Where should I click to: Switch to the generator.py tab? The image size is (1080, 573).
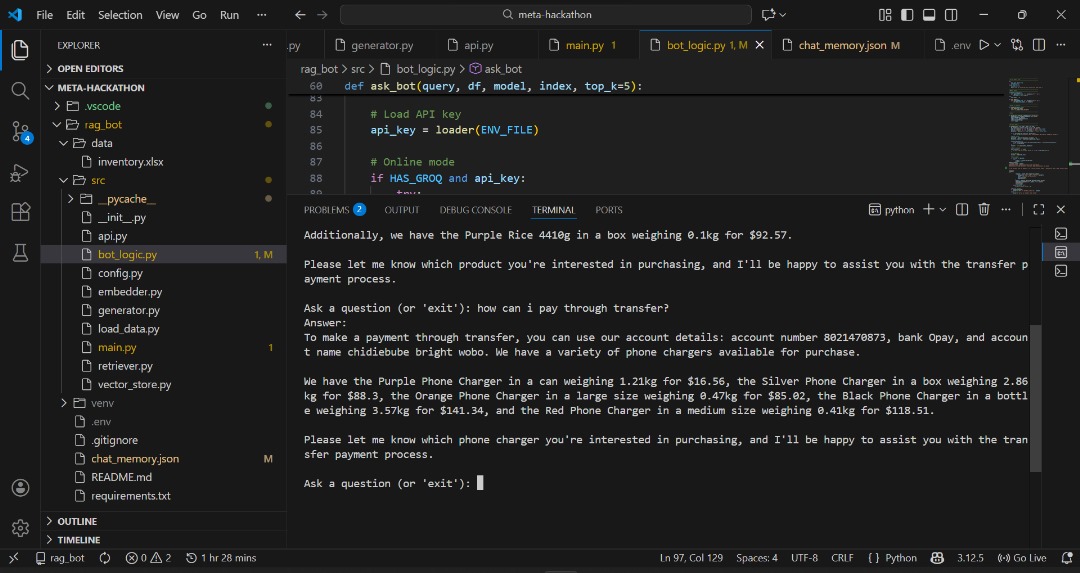pos(374,45)
